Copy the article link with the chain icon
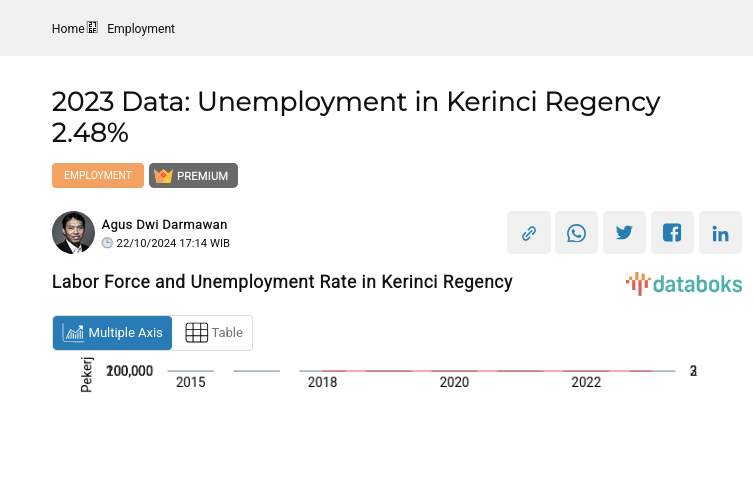 (528, 233)
